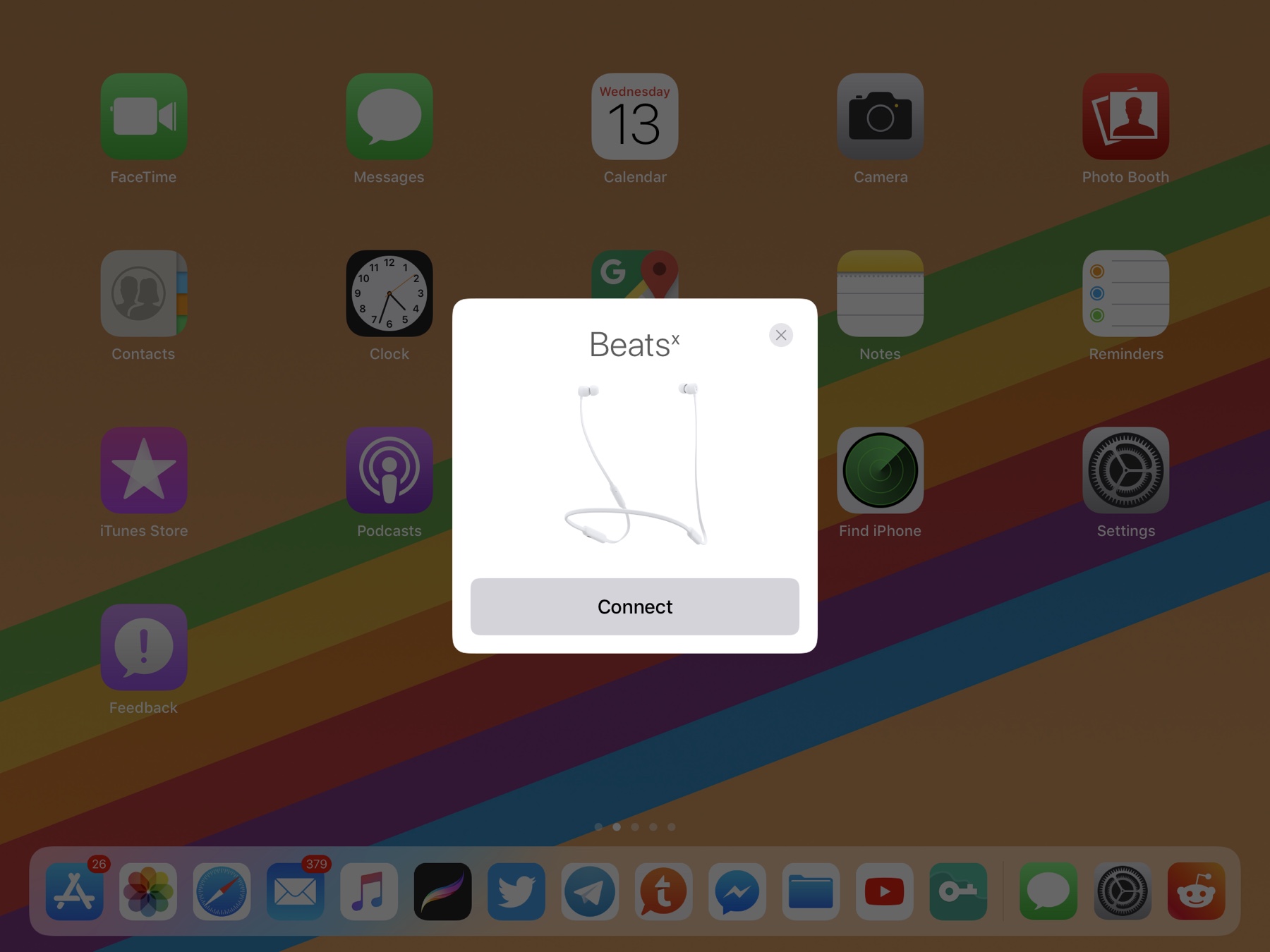Open Telegram from the dock

pos(590,891)
